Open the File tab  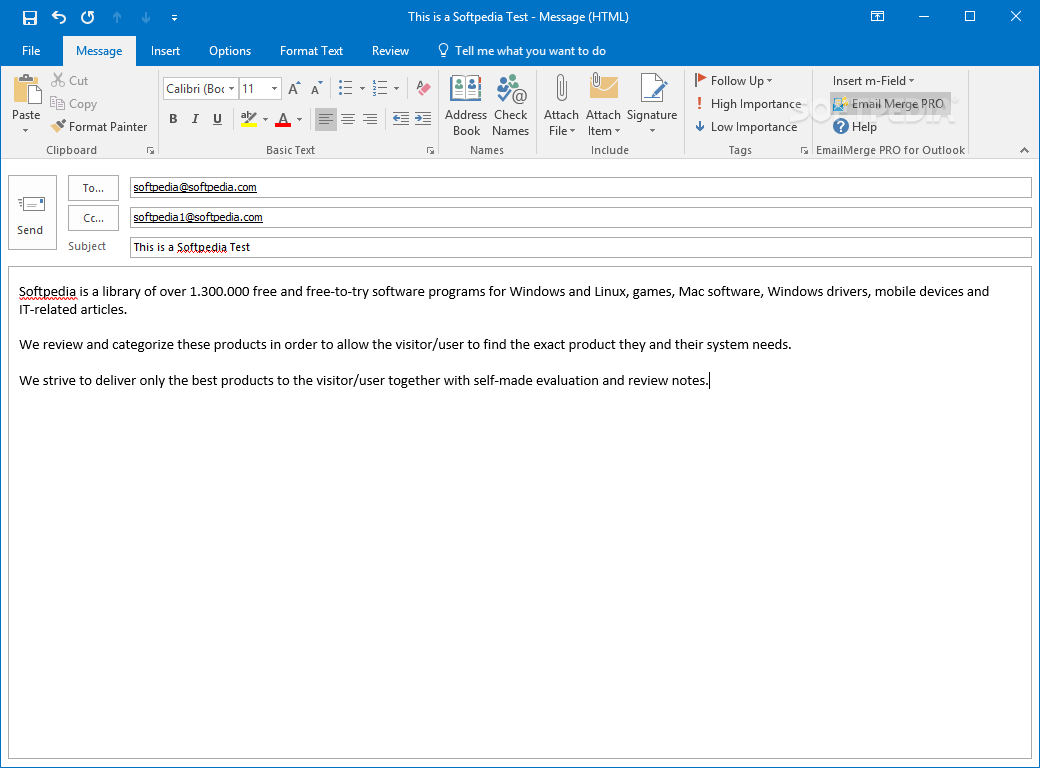coord(31,51)
